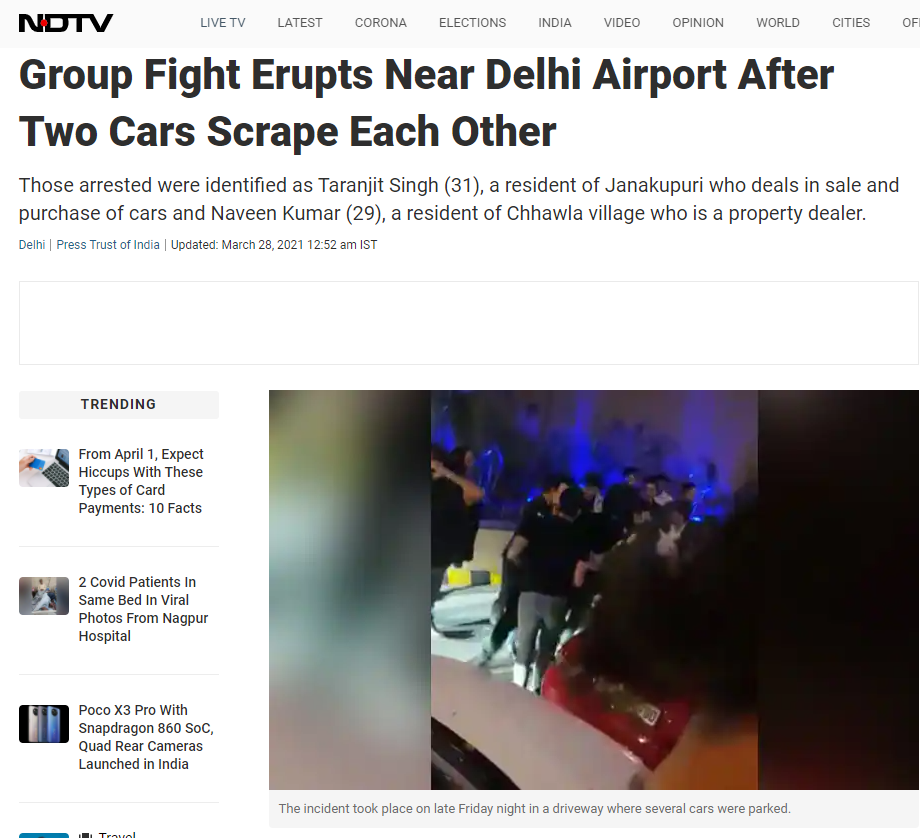Open the CORONA section
This screenshot has height=838, width=920.
[x=380, y=23]
